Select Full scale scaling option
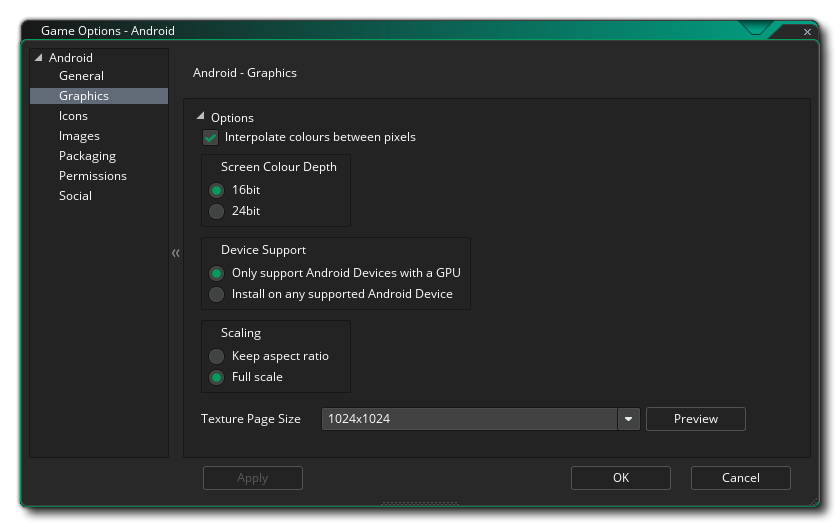Image resolution: width=840 pixels, height=527 pixels. pyautogui.click(x=216, y=377)
